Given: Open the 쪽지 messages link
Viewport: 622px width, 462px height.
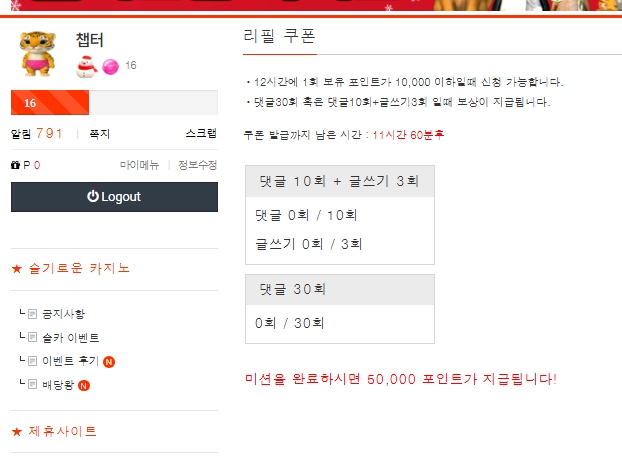Looking at the screenshot, I should pos(99,133).
